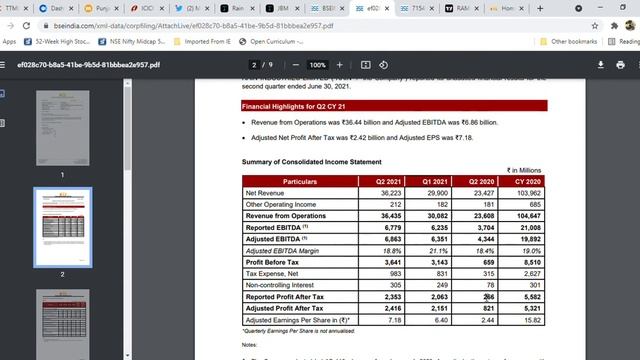Close the active ef02 PDF tab

[387, 8]
